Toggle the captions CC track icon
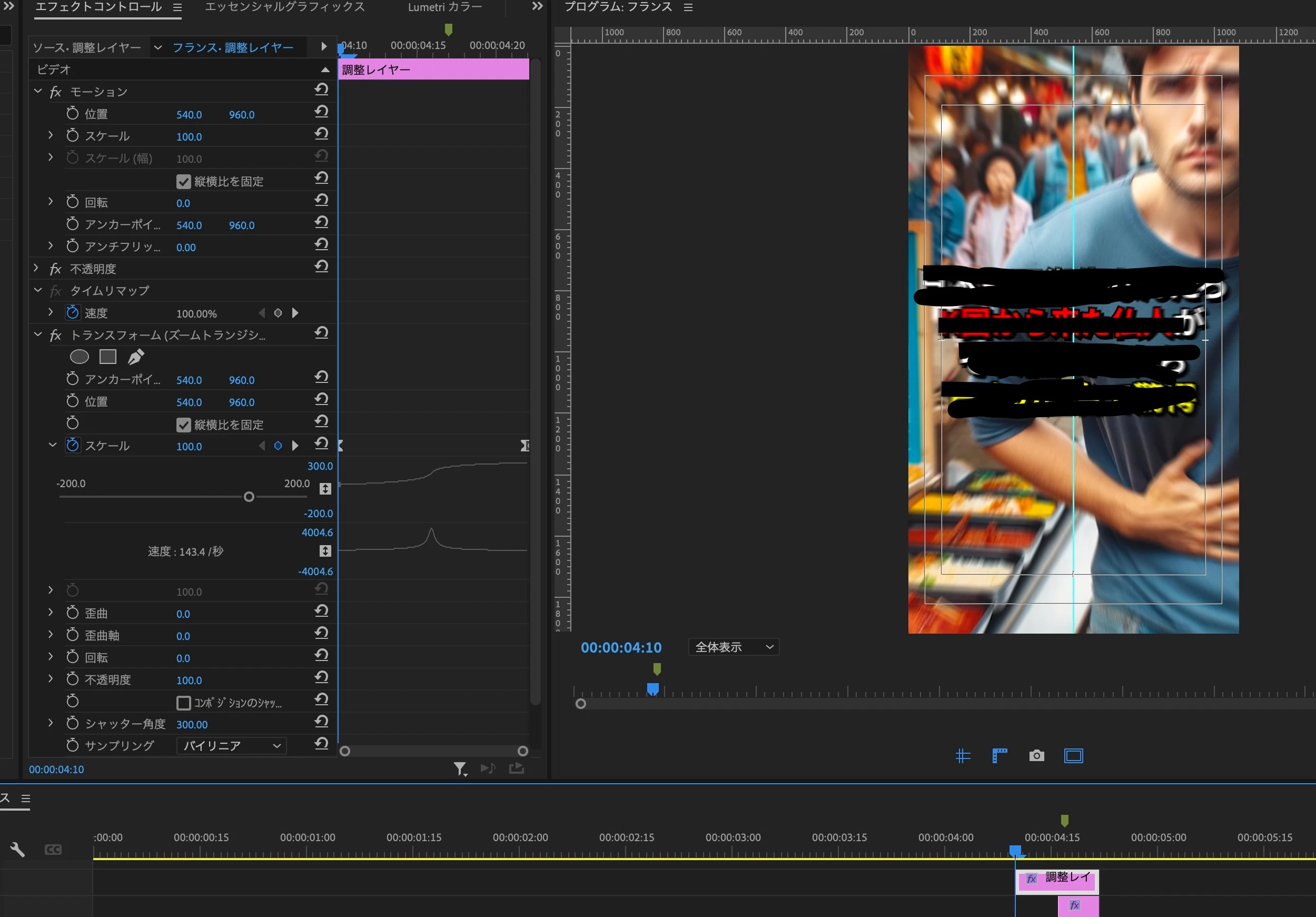Screen dimensions: 1316x917 (53, 850)
